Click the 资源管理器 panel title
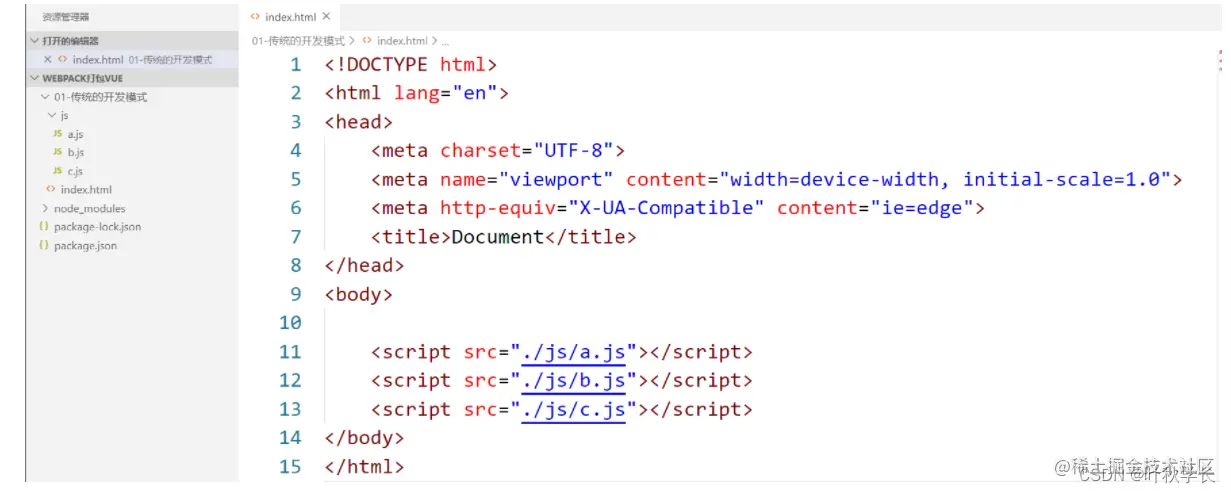This screenshot has height=493, width=1231. point(65,17)
